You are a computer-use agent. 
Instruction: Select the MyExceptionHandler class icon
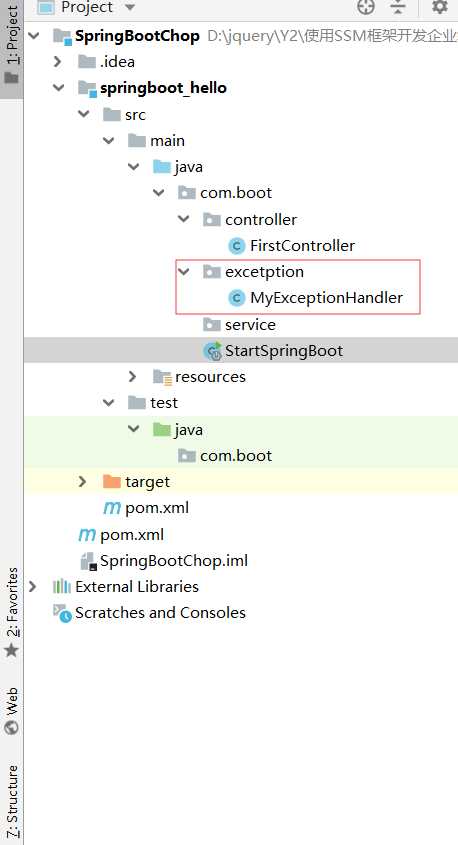237,298
